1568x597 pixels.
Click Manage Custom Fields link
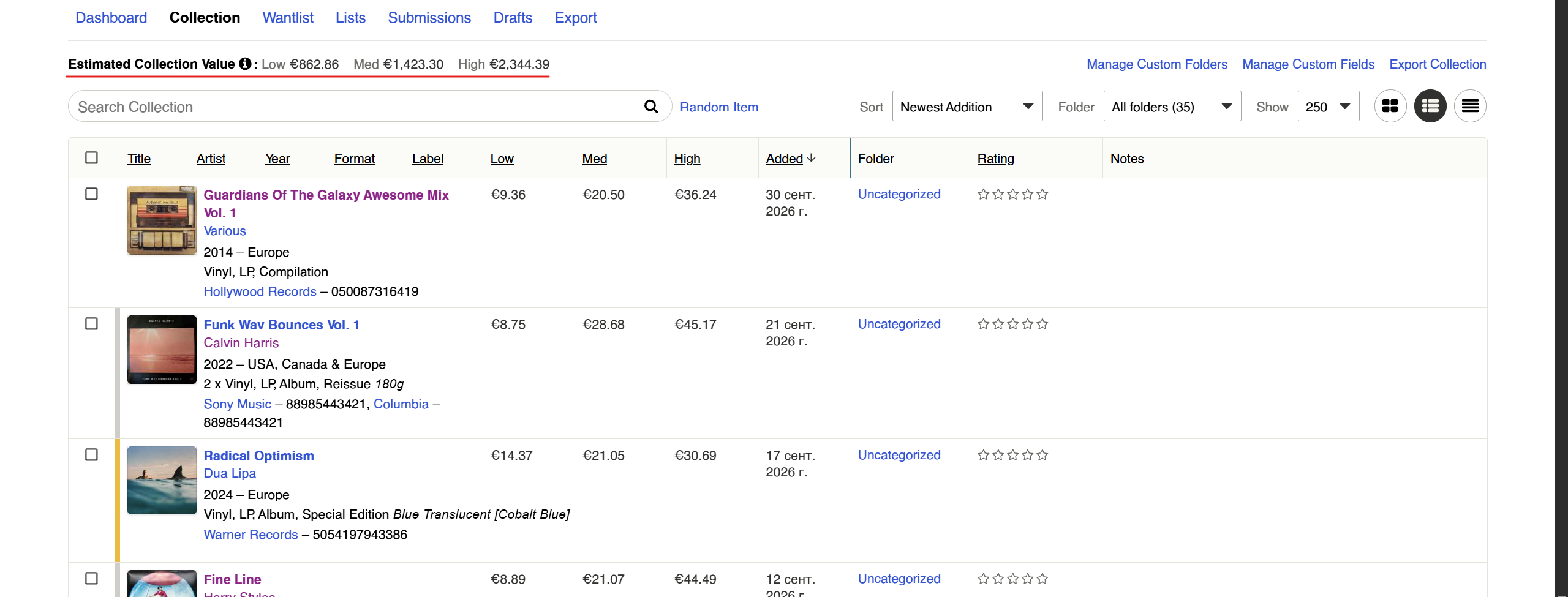(1308, 64)
